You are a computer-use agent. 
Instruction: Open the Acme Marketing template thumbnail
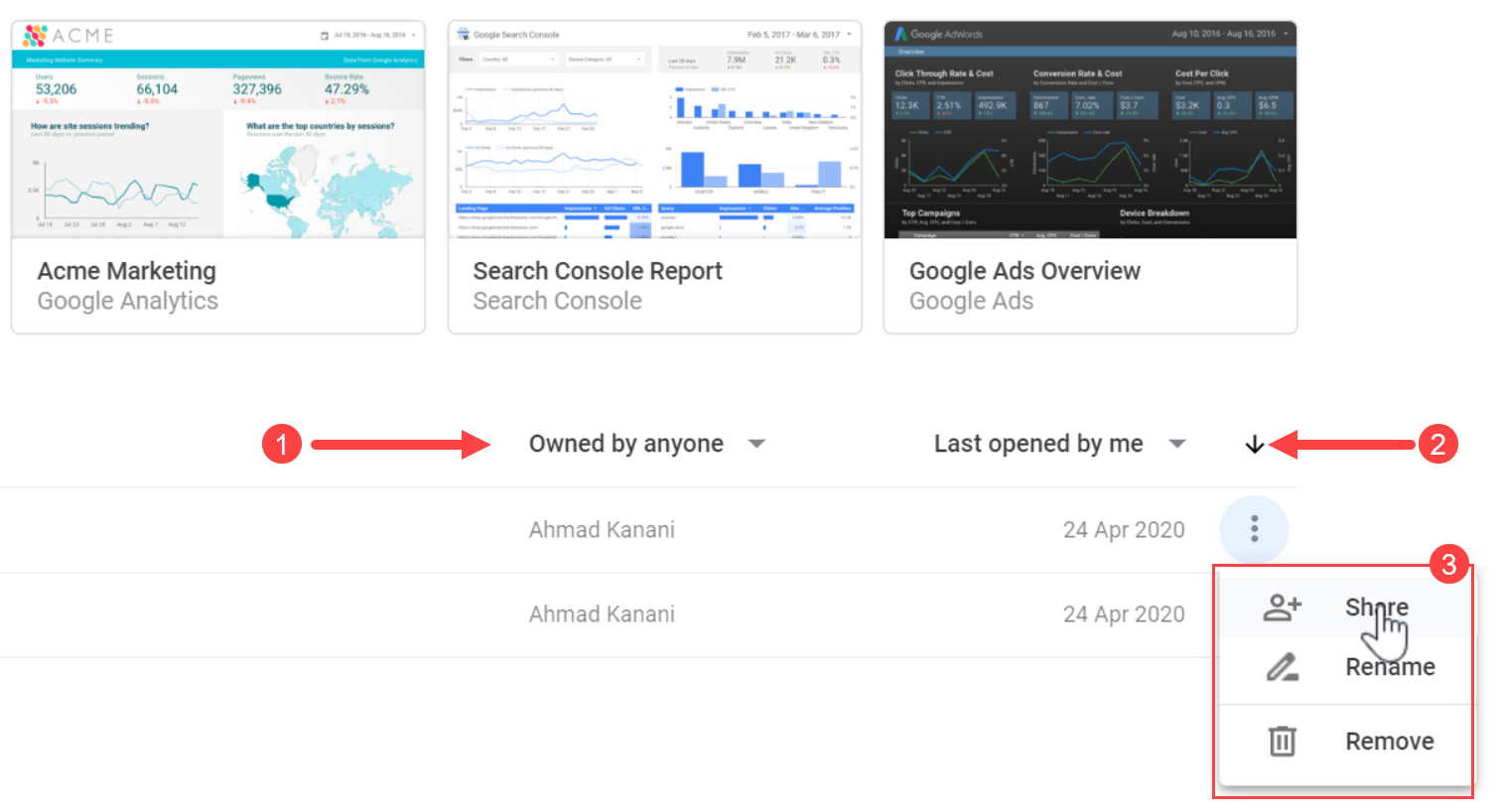pyautogui.click(x=218, y=130)
